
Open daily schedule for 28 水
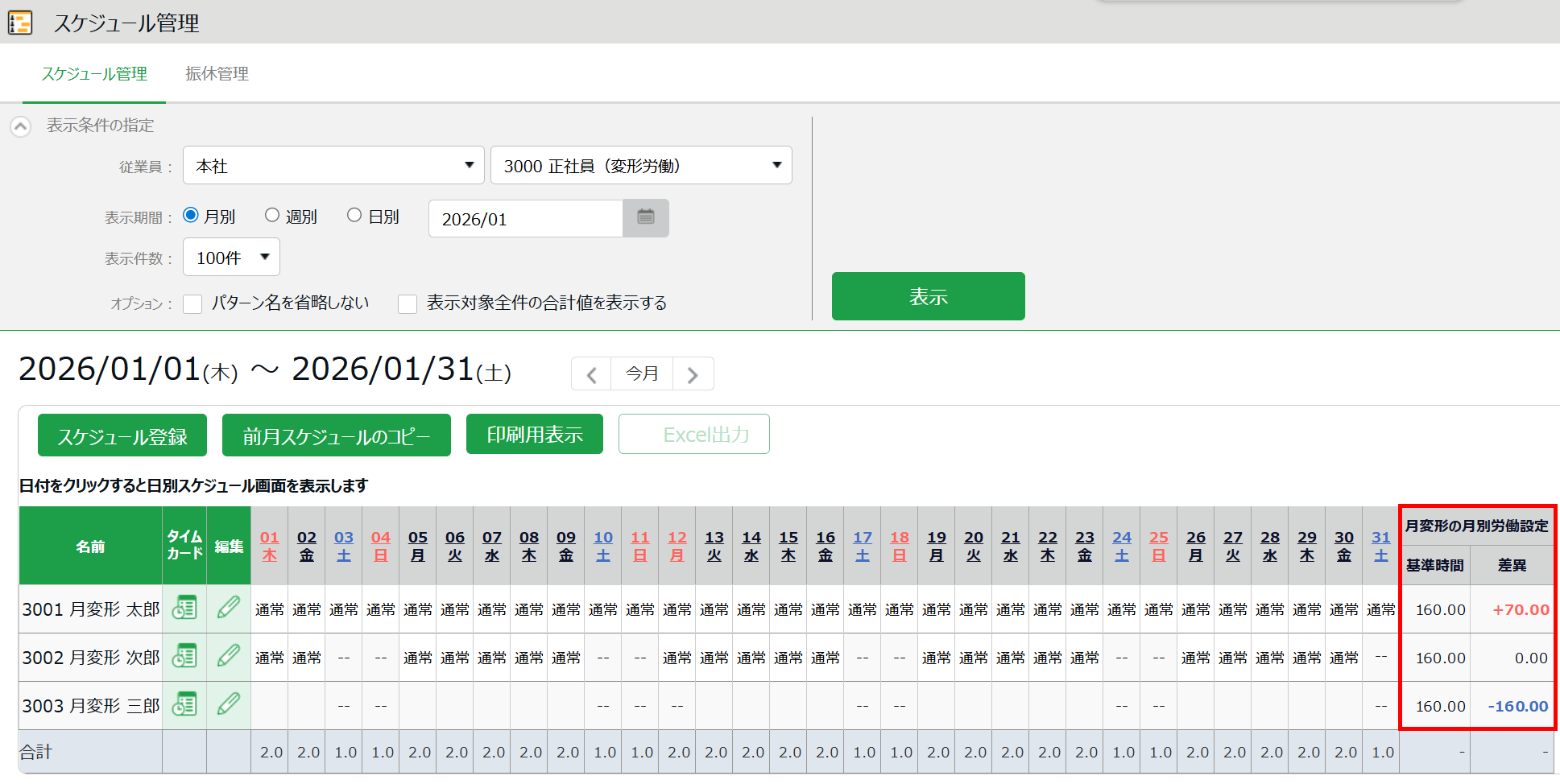1270,546
